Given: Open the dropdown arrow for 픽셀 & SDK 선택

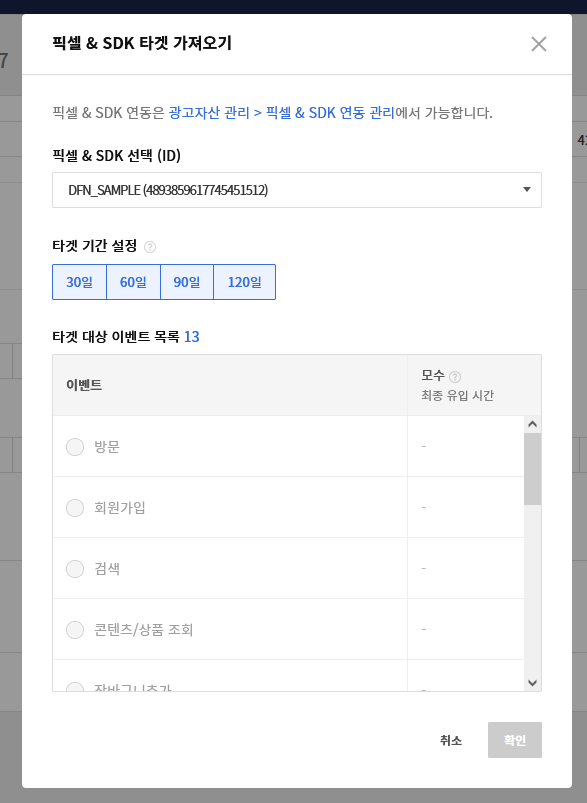Looking at the screenshot, I should point(527,189).
